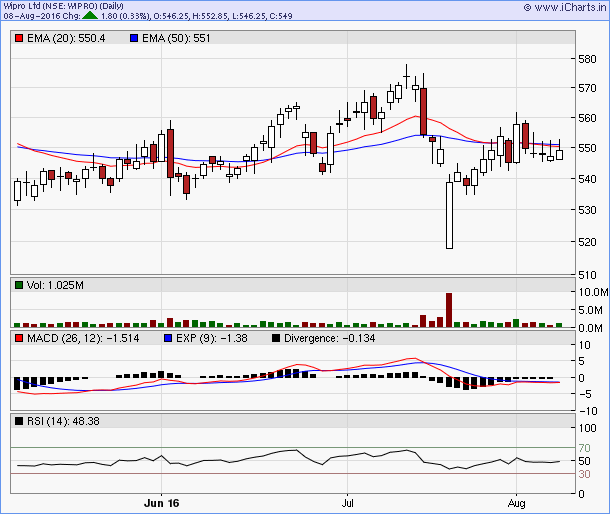Click the 570 price axis label

(587, 88)
